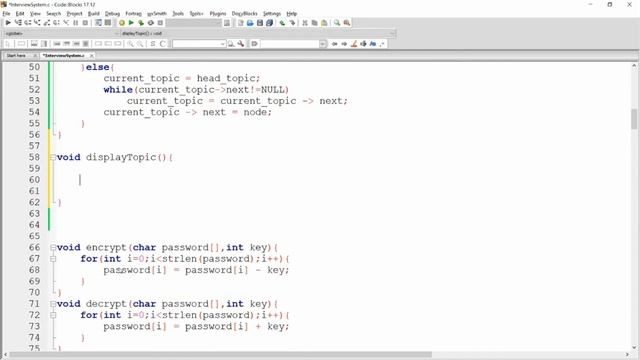Image resolution: width=640 pixels, height=360 pixels.
Task: Open the Build menu
Action: (x=93, y=13)
